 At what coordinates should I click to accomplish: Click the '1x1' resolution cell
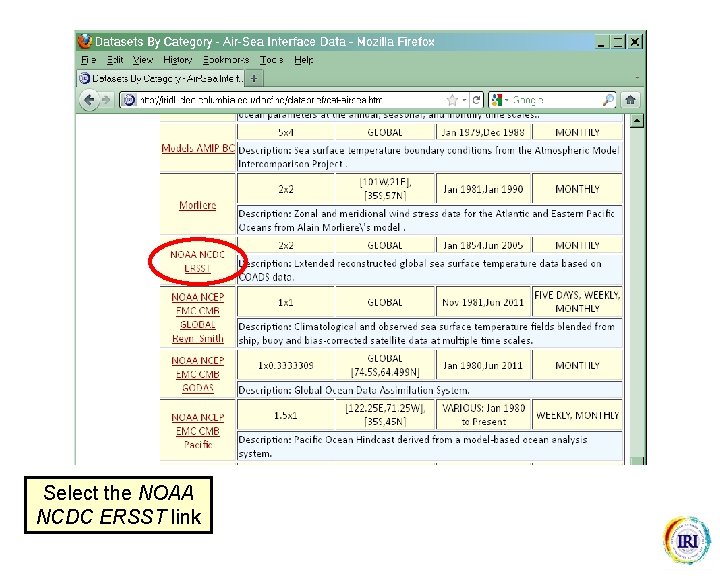pyautogui.click(x=286, y=302)
